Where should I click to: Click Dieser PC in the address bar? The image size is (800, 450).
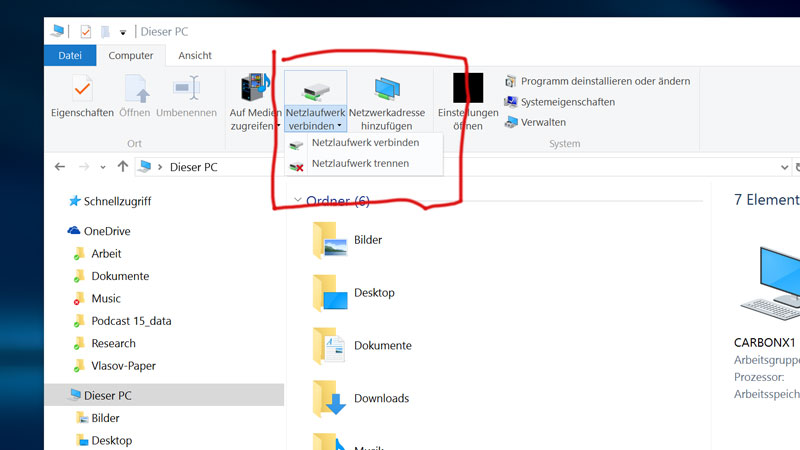coord(193,167)
